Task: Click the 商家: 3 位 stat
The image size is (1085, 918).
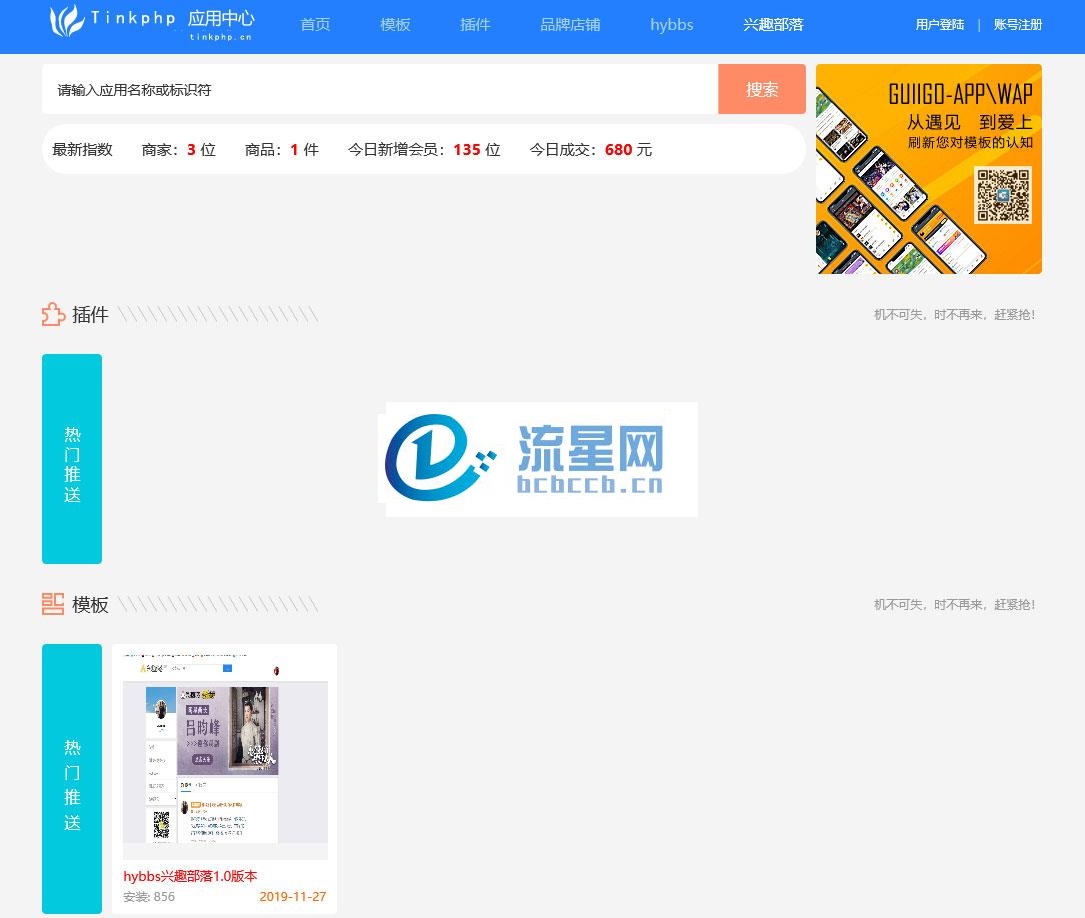Action: (179, 149)
